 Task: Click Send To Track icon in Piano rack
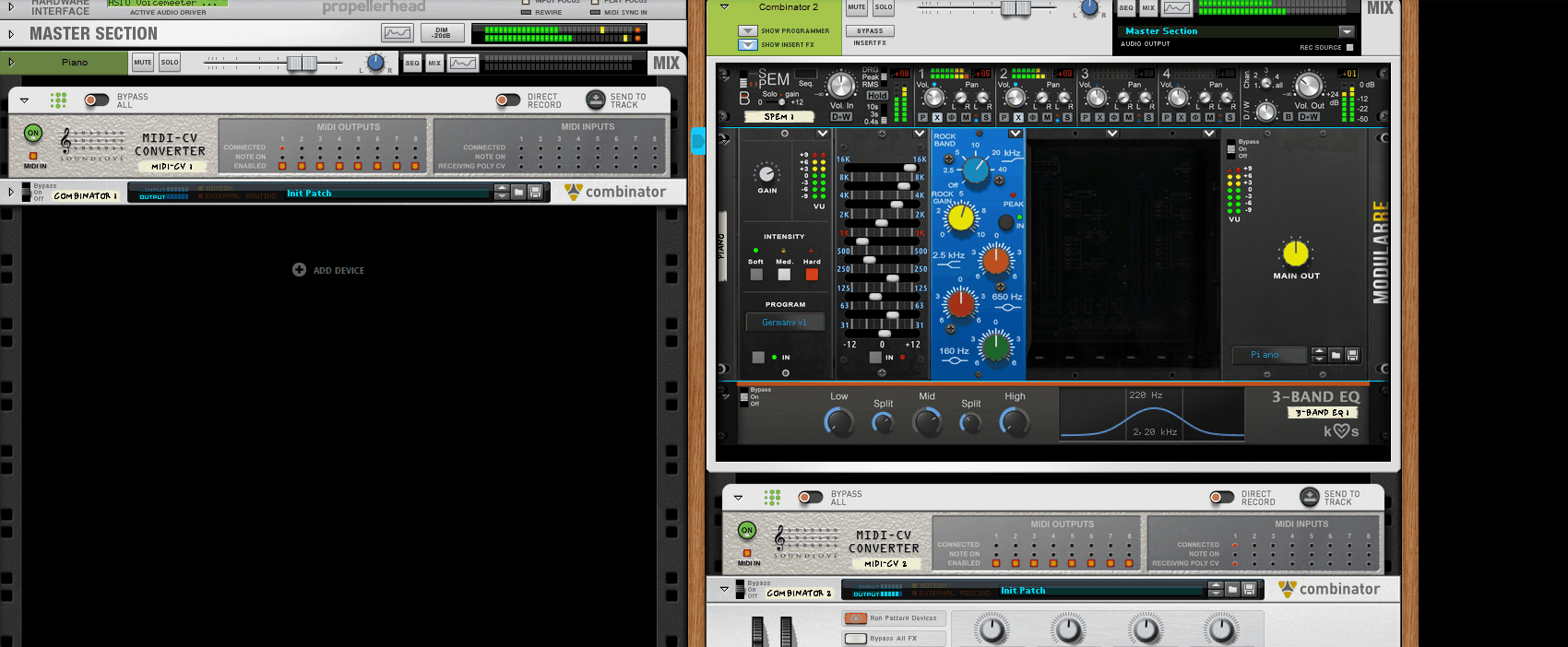point(596,100)
